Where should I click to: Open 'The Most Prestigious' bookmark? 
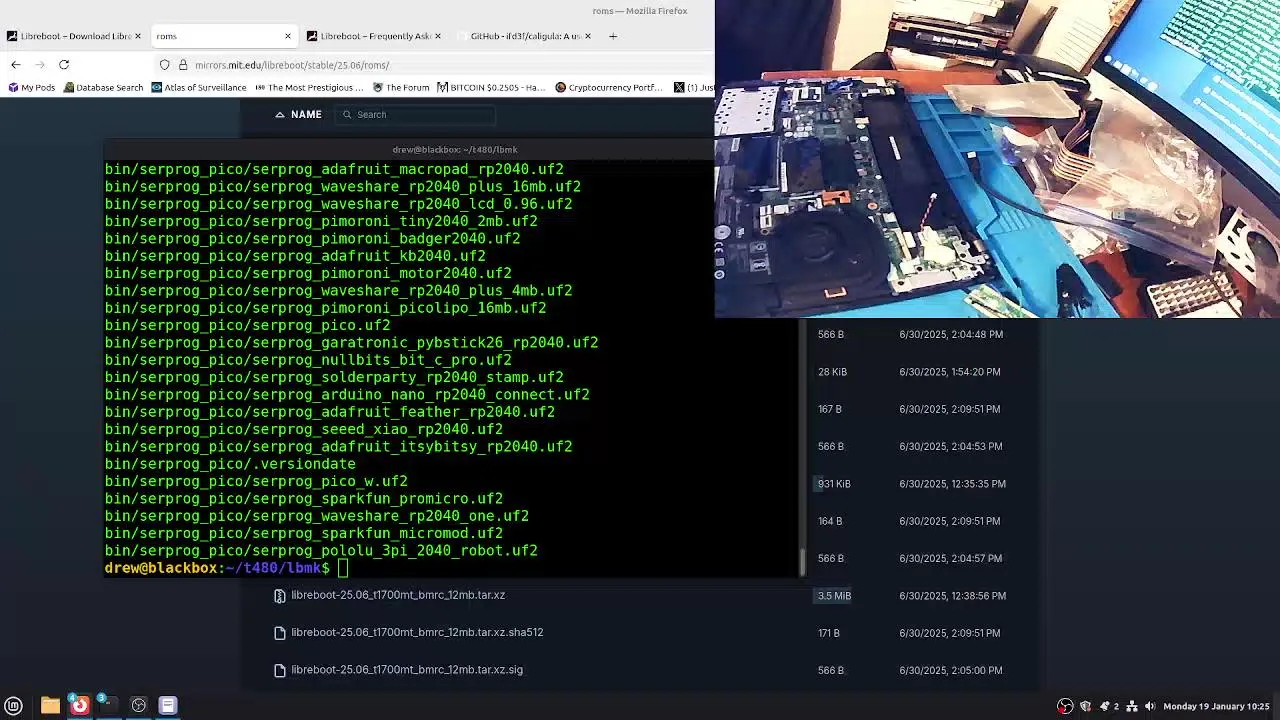309,88
